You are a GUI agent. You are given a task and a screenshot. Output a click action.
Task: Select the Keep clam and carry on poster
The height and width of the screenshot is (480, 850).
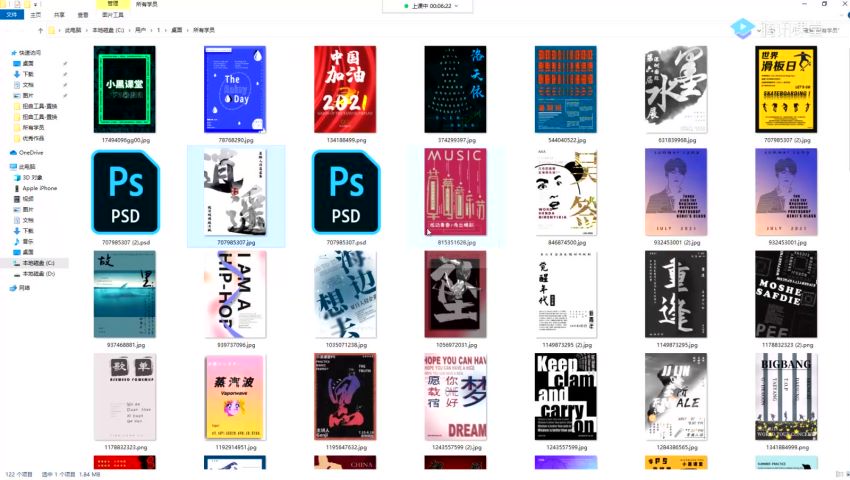pos(566,397)
